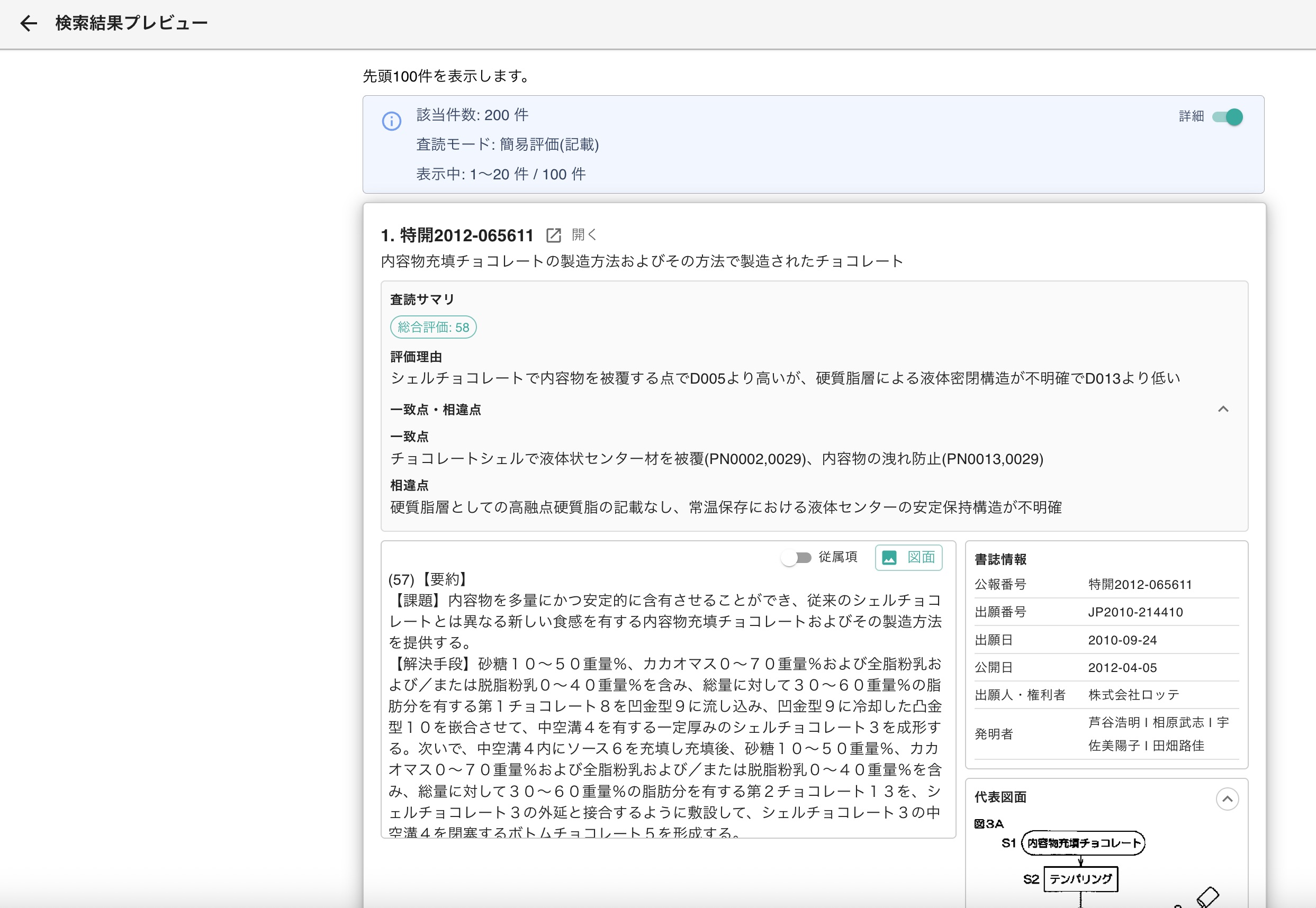Select publication date 2012-04-05

1122,667
